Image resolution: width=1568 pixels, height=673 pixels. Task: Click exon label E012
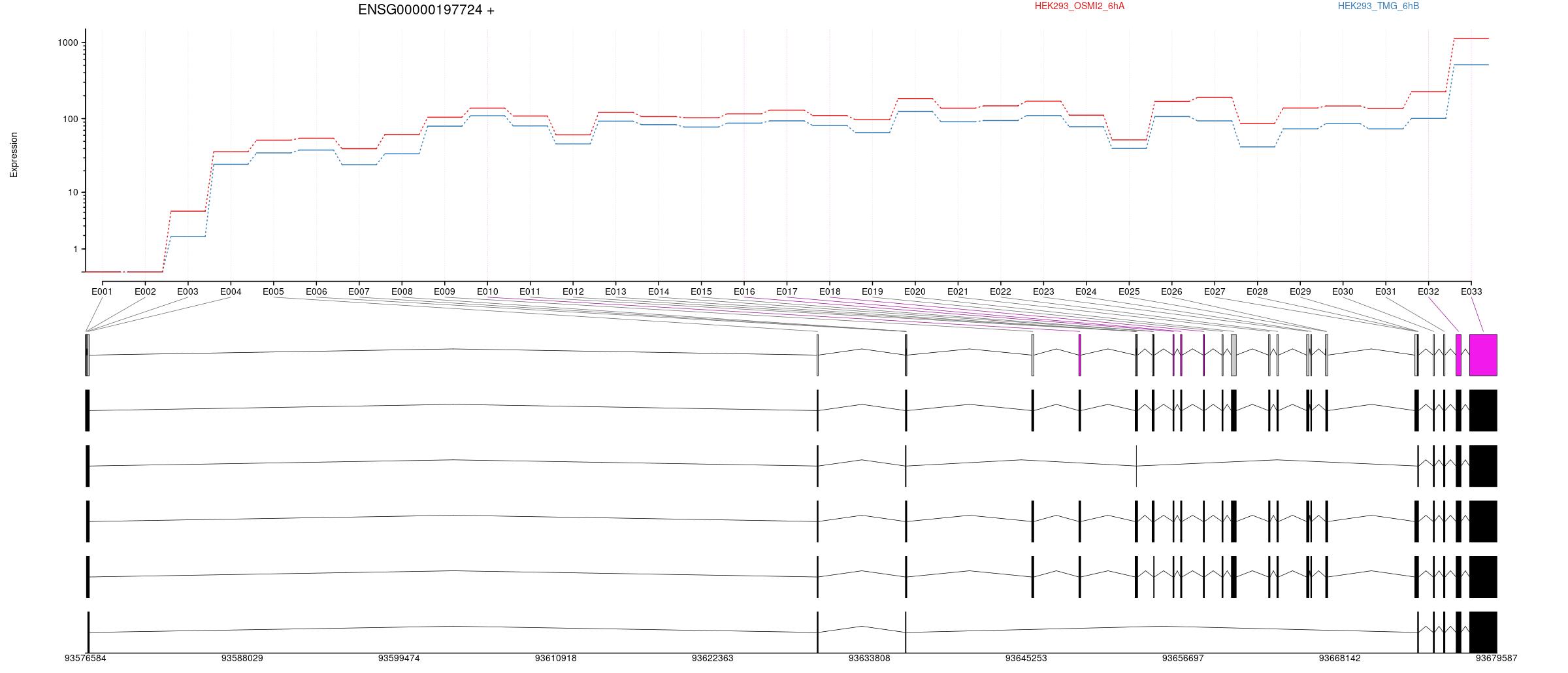573,291
